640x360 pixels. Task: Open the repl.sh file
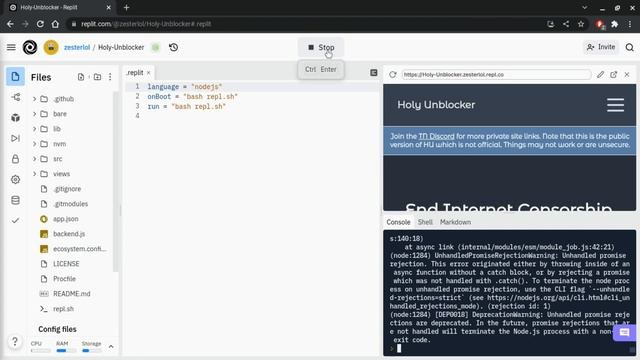click(63, 309)
